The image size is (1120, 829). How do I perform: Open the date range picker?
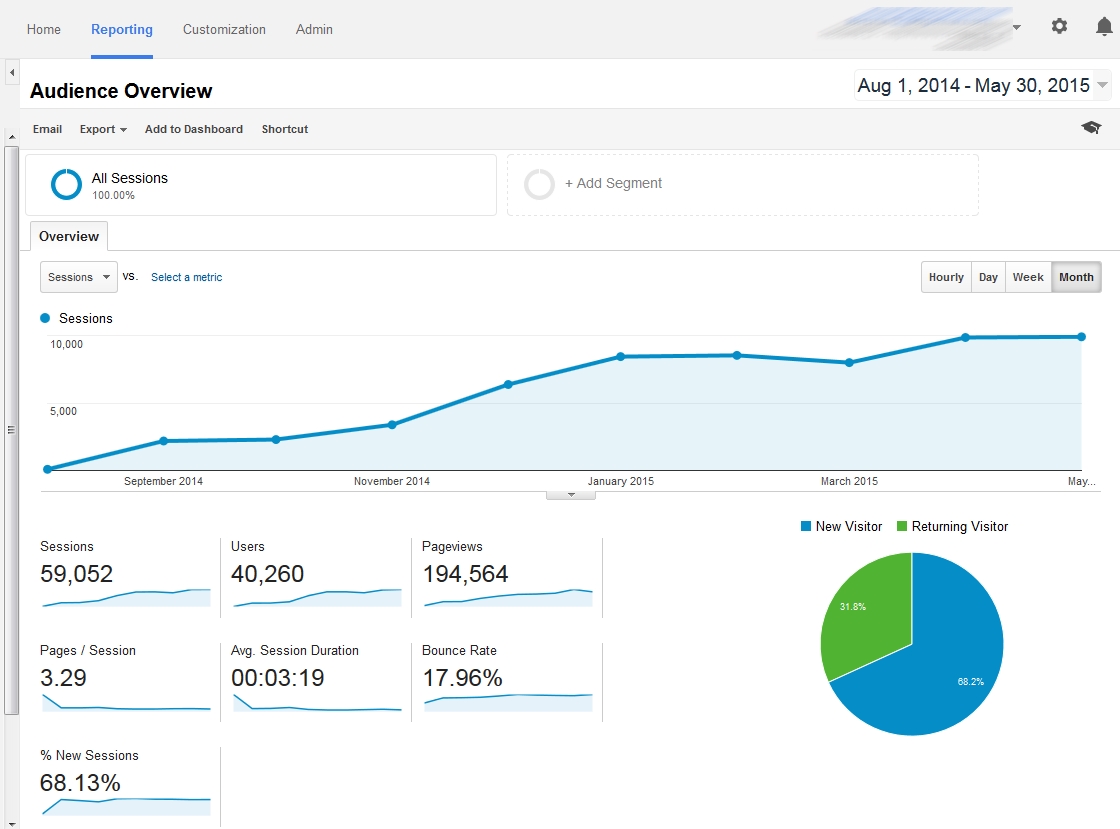(980, 85)
